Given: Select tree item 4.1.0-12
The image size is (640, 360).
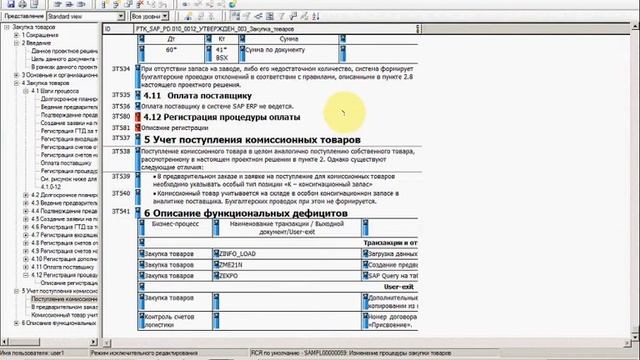Looking at the screenshot, I should (51, 187).
